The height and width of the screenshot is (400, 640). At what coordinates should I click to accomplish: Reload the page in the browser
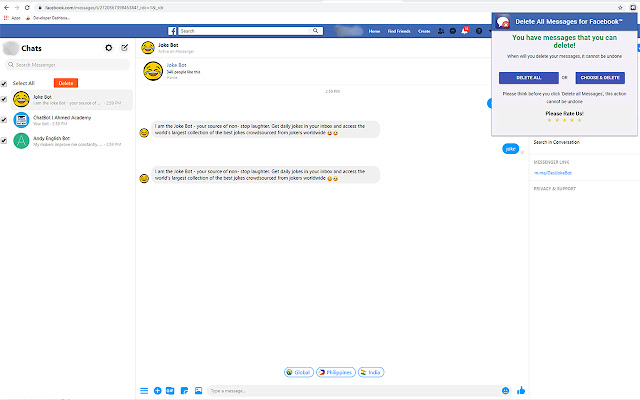(27, 7)
